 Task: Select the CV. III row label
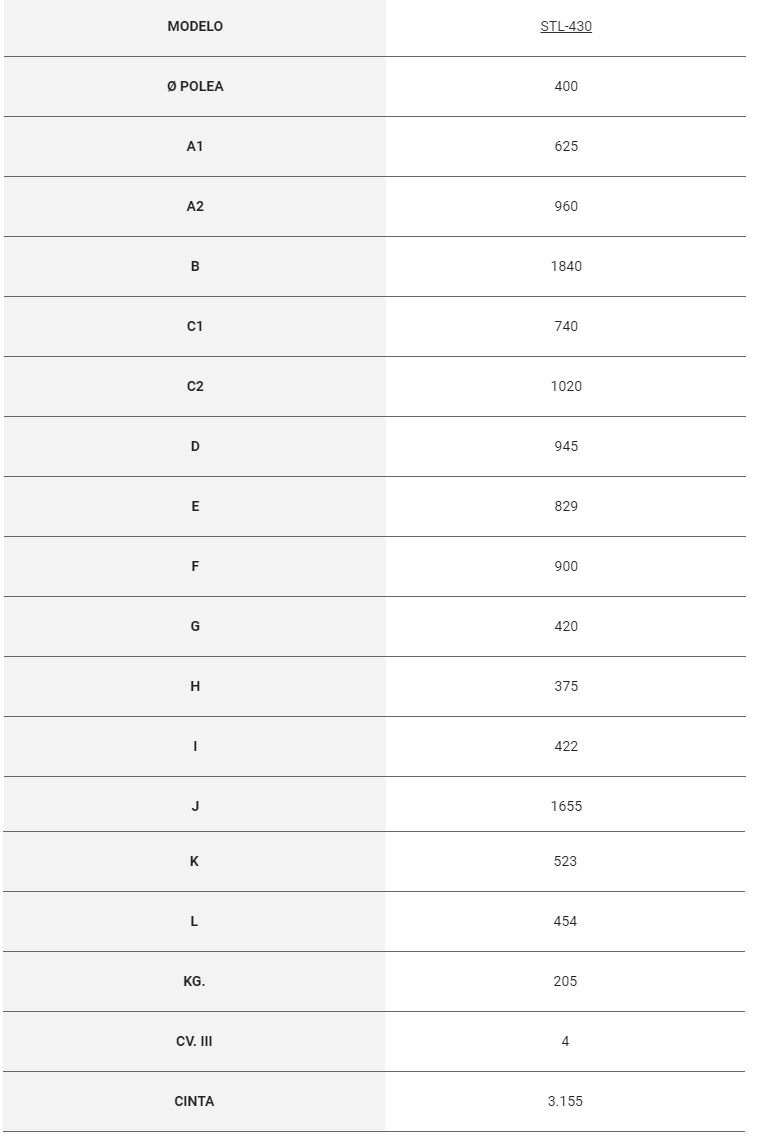(194, 1041)
